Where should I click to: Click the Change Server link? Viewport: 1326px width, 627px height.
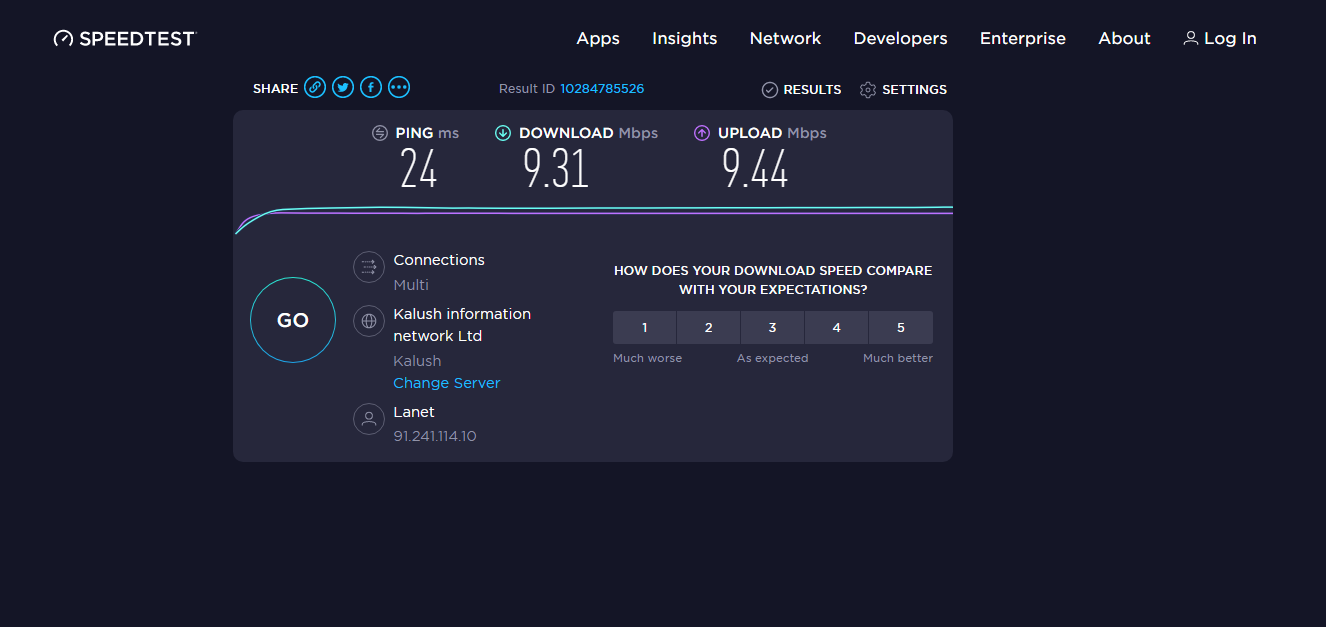click(446, 383)
